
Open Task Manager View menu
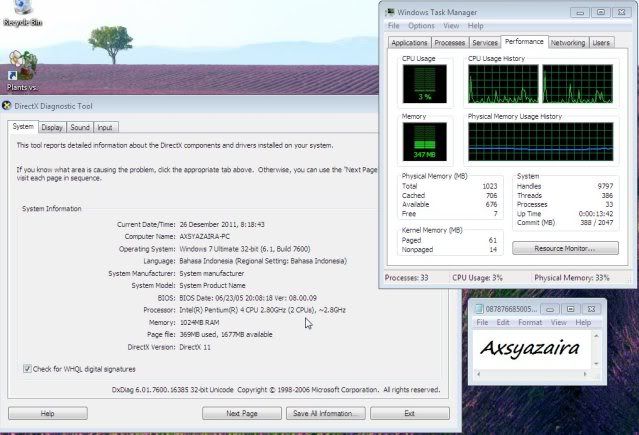point(451,26)
